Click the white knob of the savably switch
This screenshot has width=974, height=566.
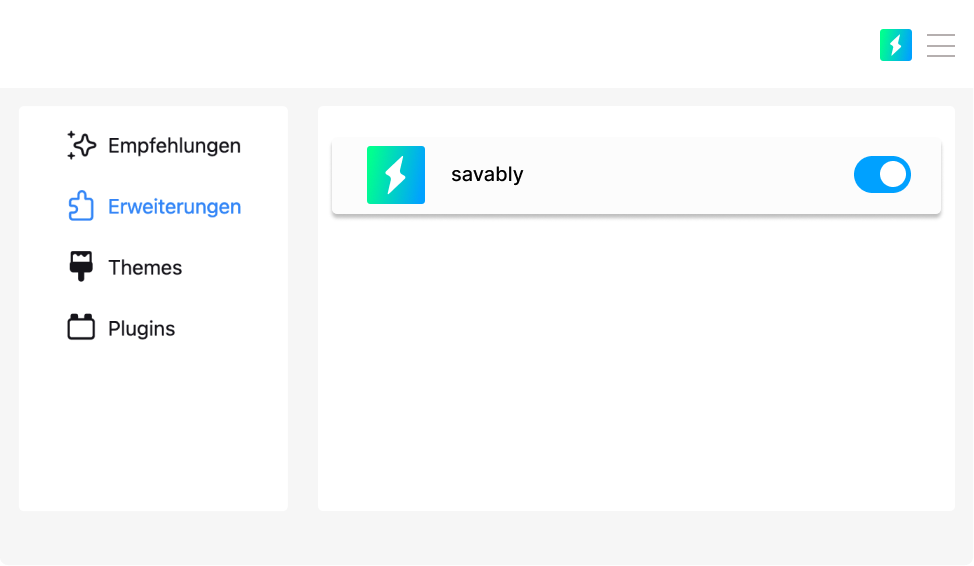[893, 175]
